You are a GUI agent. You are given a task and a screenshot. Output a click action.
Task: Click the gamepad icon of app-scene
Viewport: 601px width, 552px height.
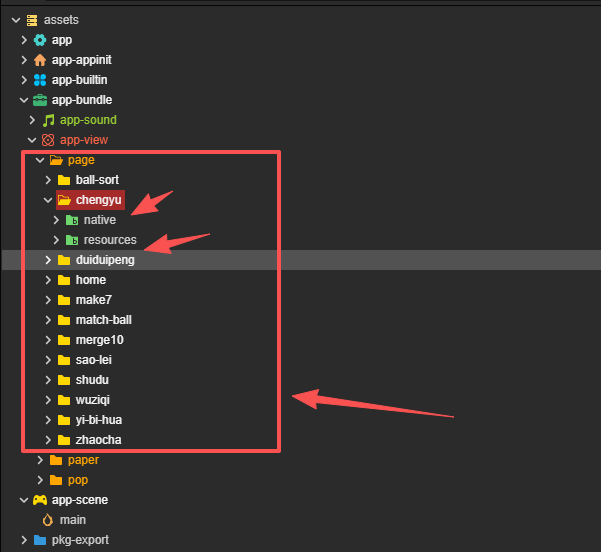click(40, 500)
